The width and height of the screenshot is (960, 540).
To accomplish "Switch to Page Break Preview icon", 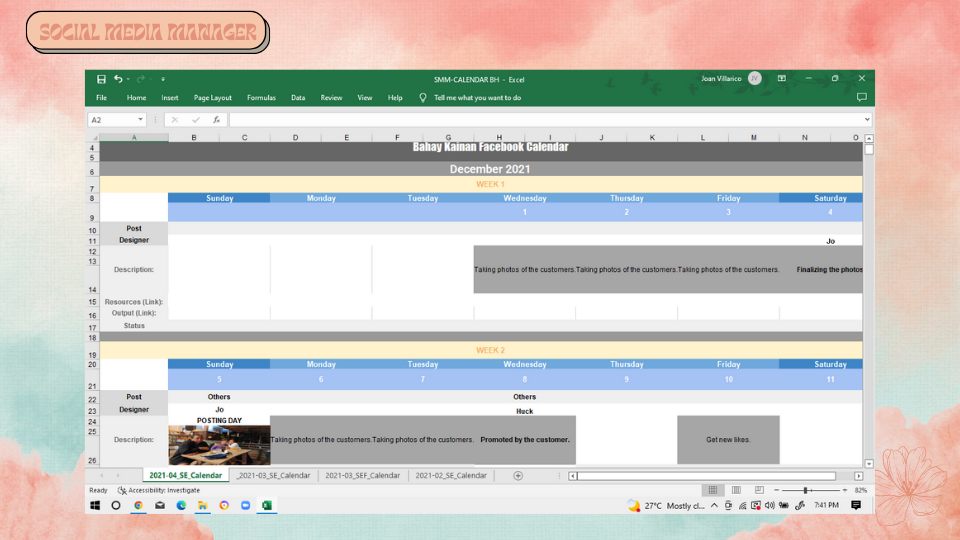I will point(759,490).
